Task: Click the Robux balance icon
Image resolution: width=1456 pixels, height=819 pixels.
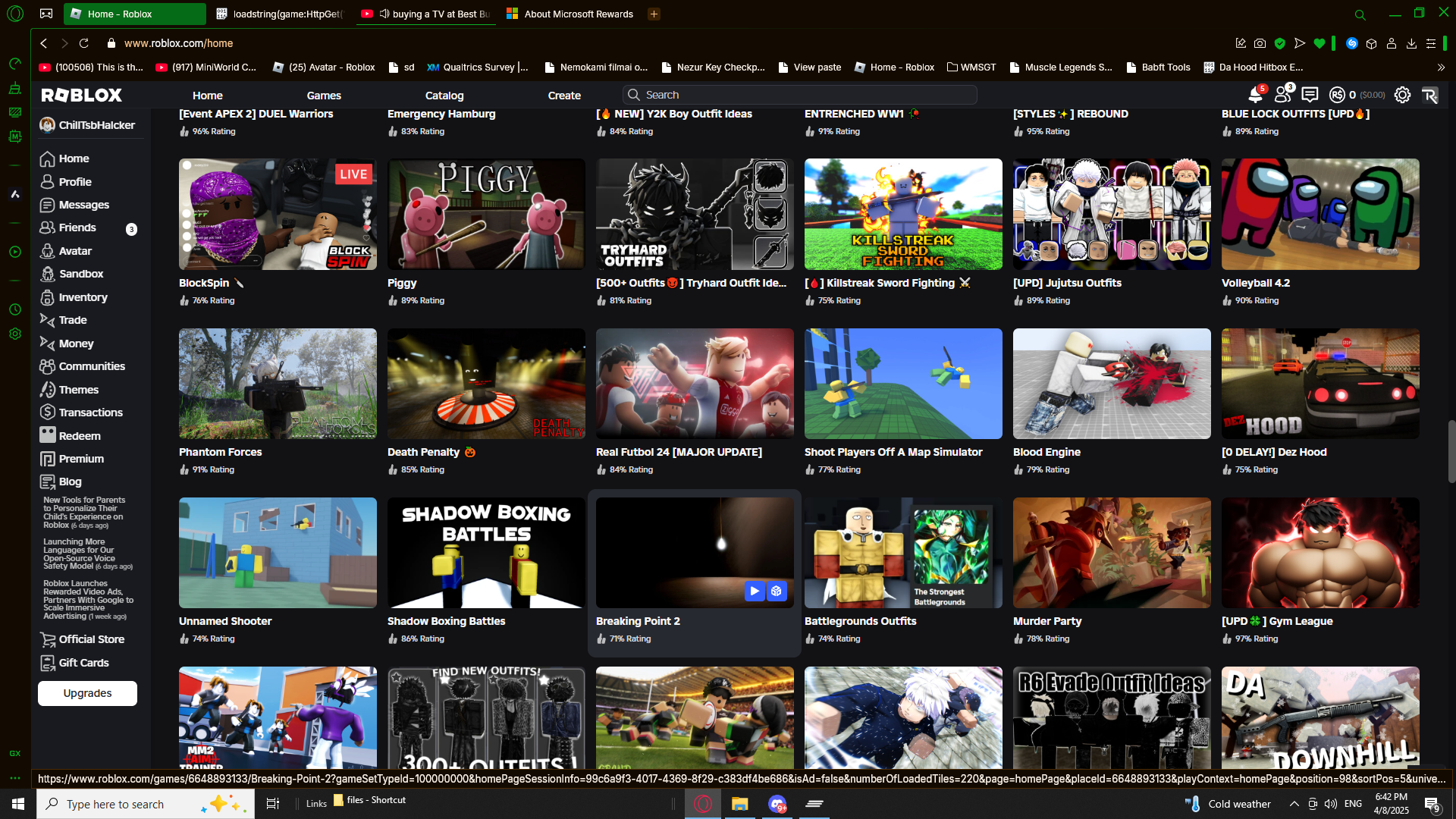Action: (1337, 95)
